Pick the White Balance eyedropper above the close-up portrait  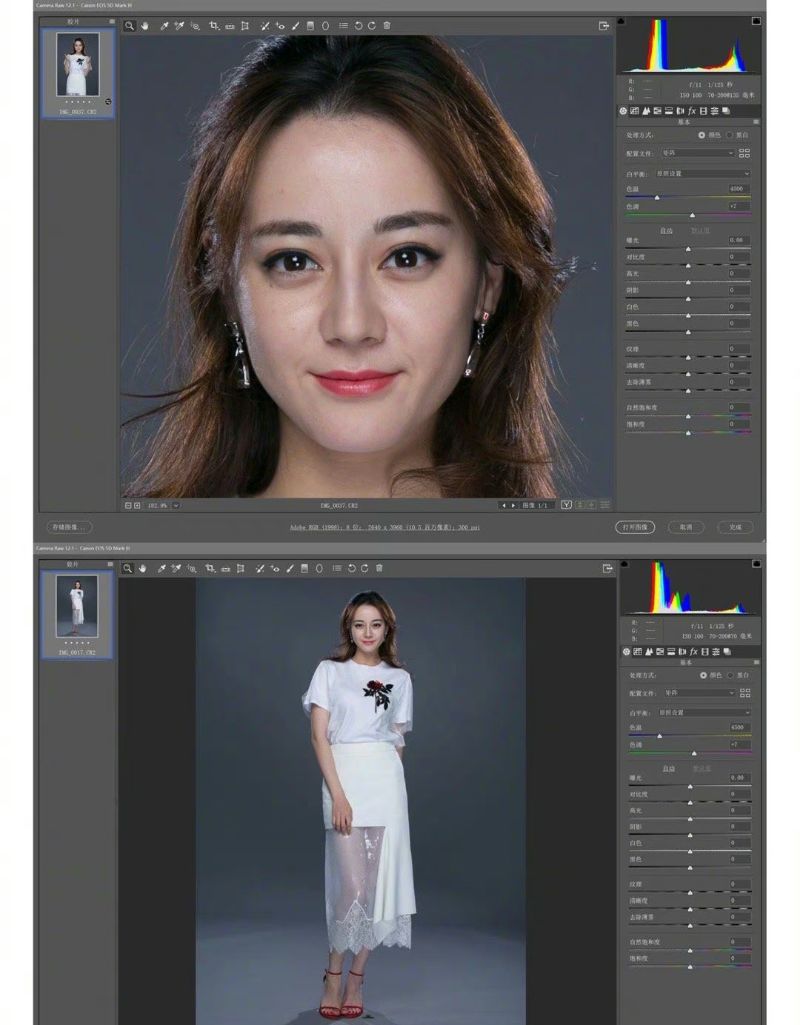click(x=165, y=25)
